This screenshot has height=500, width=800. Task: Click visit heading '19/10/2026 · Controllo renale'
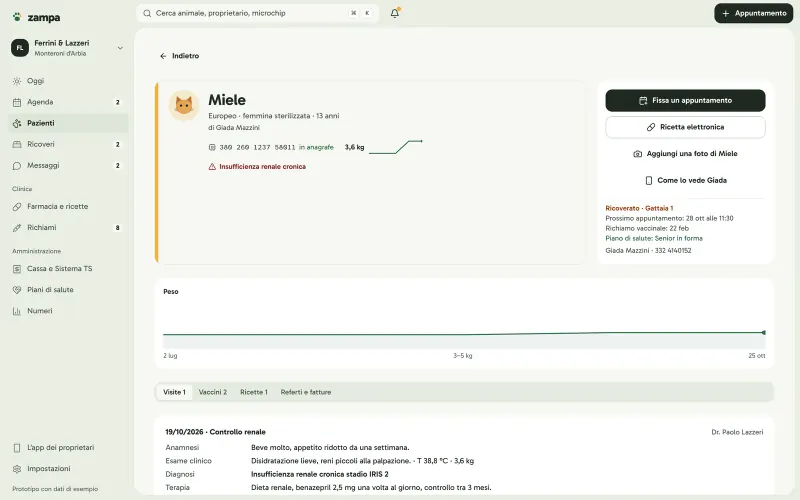(x=215, y=432)
